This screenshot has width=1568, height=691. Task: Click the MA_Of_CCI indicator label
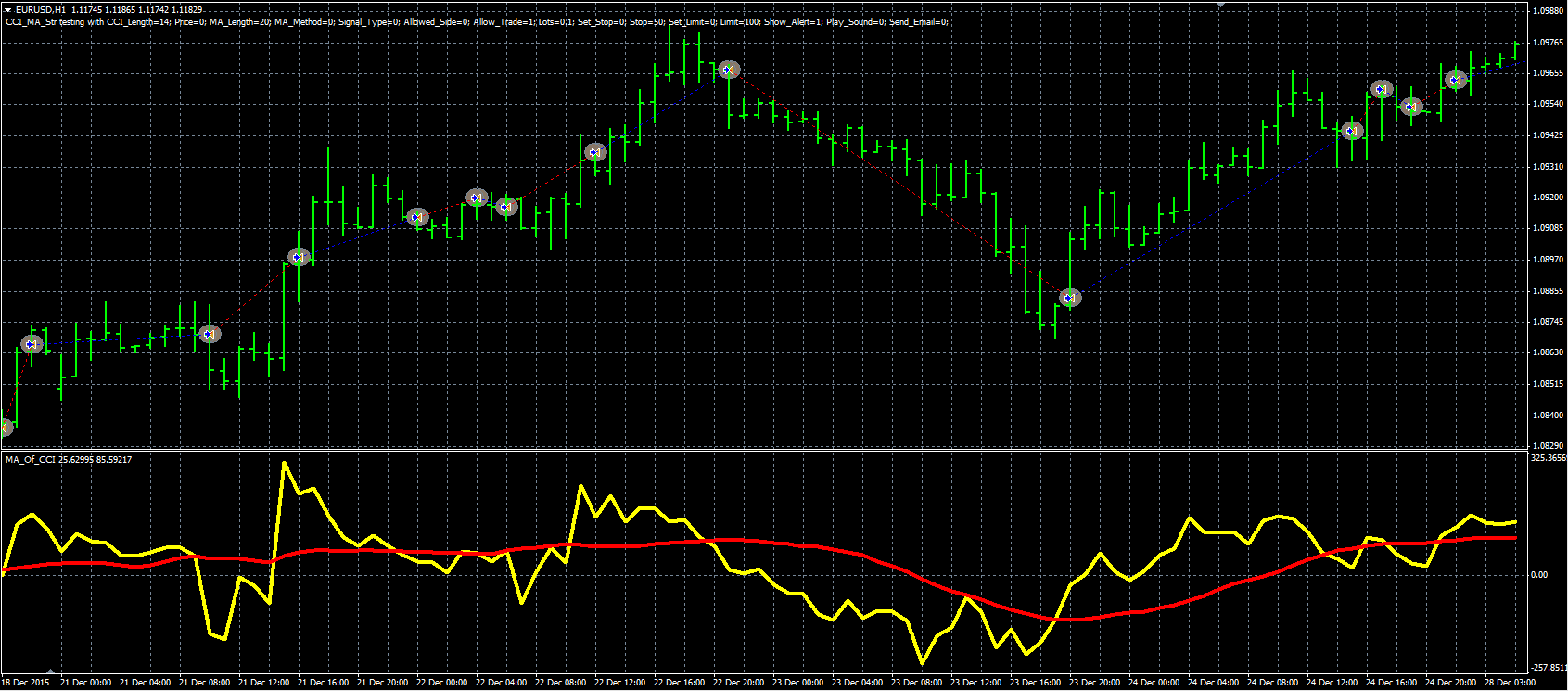point(69,459)
